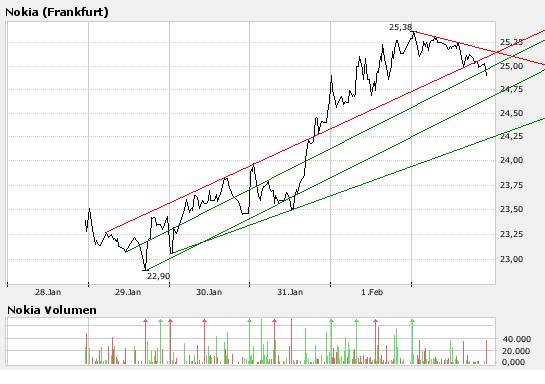Select the 23,00 price axis label
Screen dimensions: 545x384
pos(511,259)
